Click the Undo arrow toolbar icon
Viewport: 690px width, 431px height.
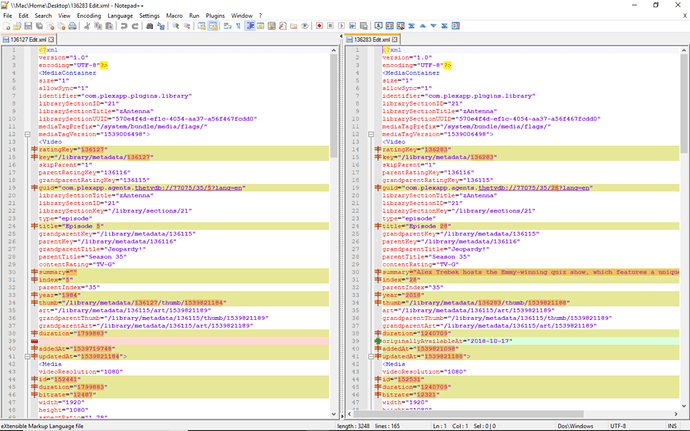pyautogui.click(x=124, y=27)
